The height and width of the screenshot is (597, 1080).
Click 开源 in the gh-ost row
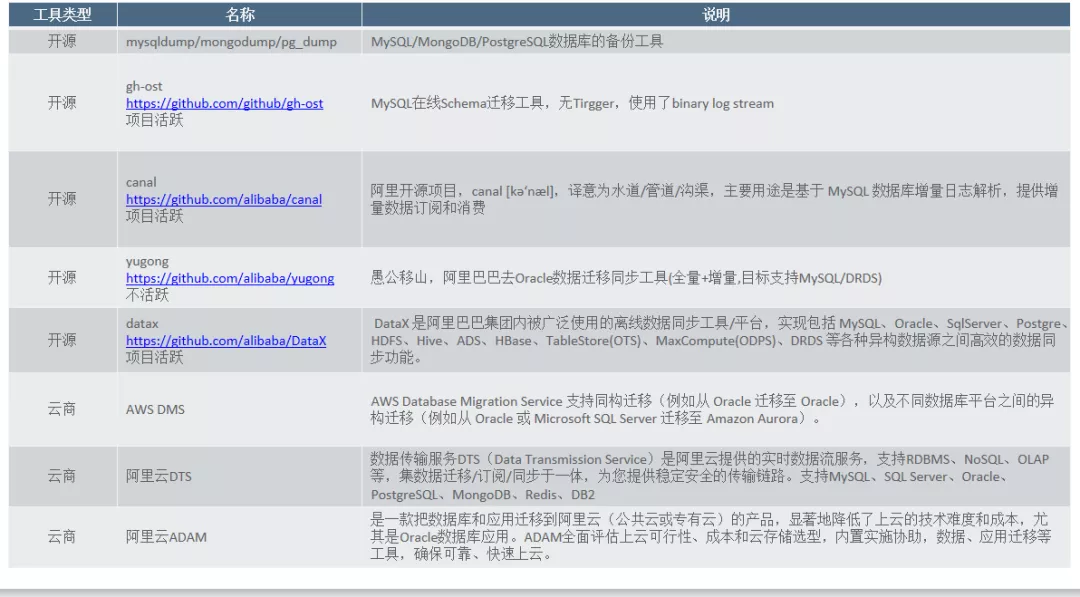coord(62,103)
